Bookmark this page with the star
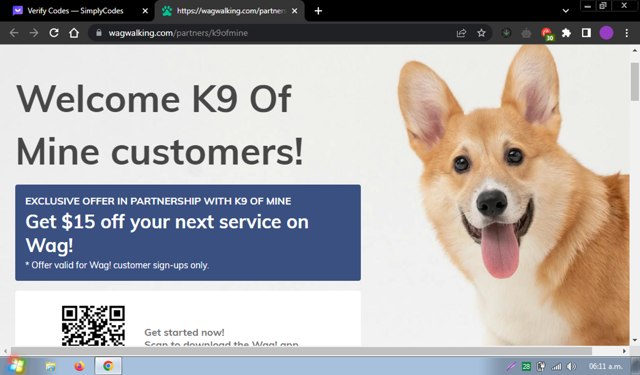The height and width of the screenshot is (375, 640). click(x=482, y=33)
